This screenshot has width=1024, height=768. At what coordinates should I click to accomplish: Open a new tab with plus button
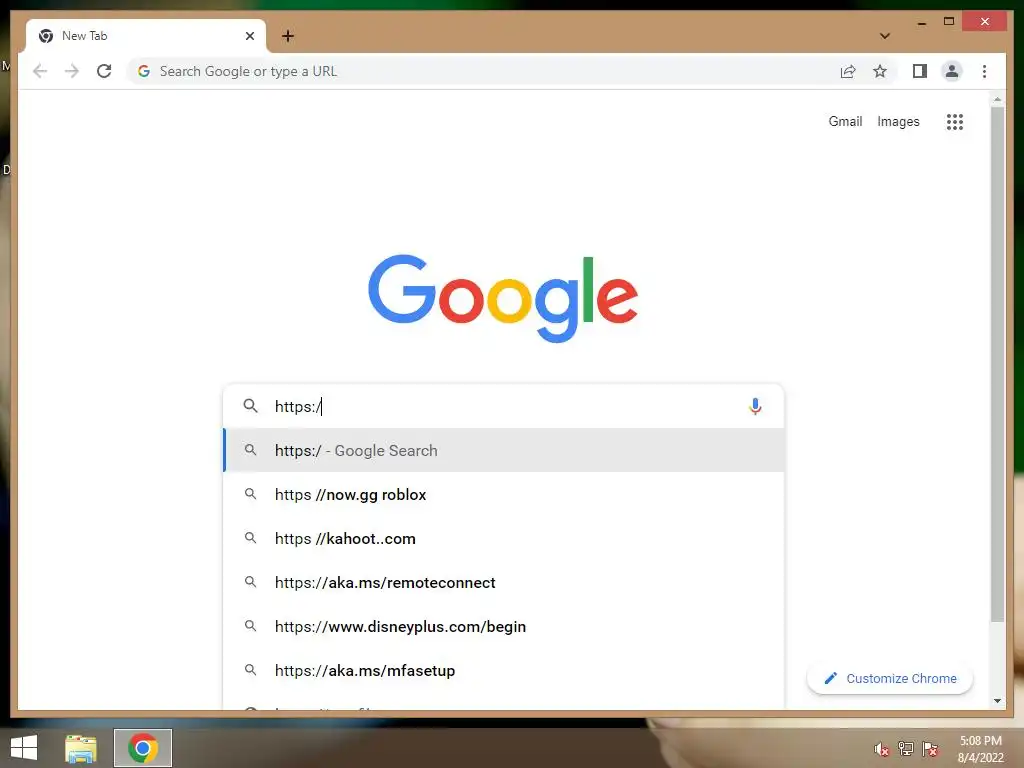point(288,36)
